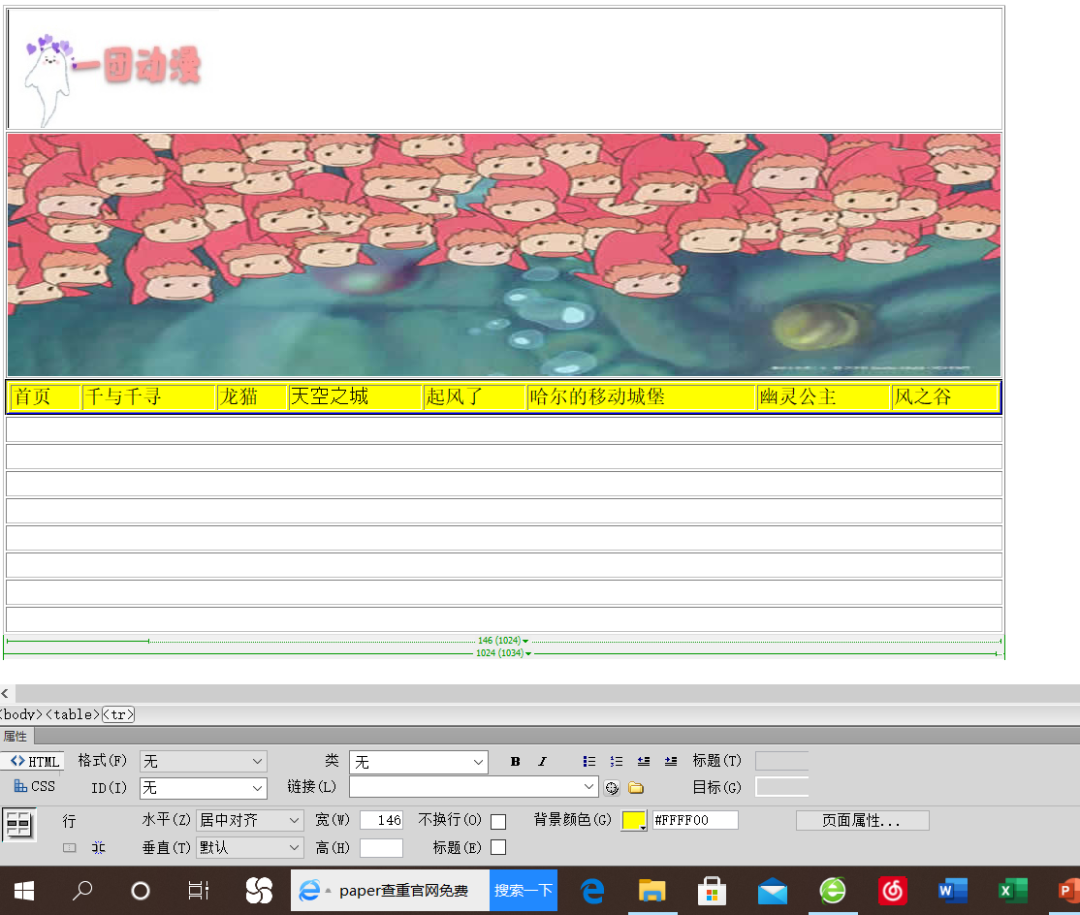The height and width of the screenshot is (915, 1080).
Task: Click the 属性 panel title tab
Action: coord(15,736)
